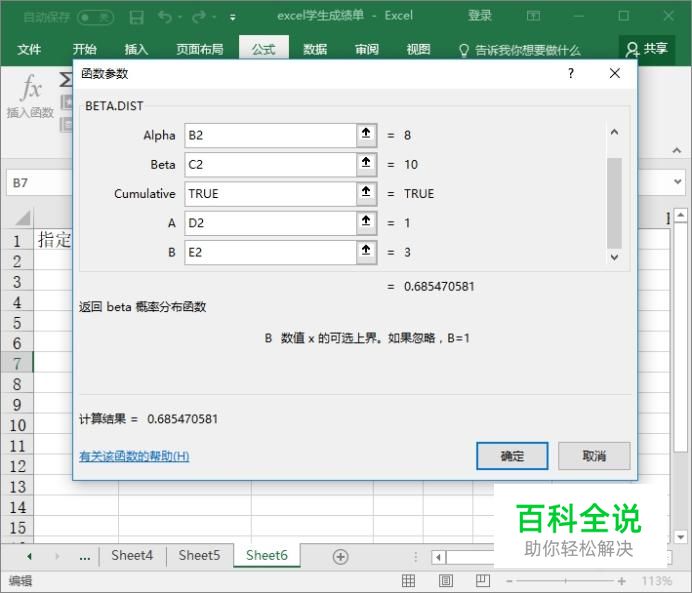Viewport: 692px width, 593px height.
Task: Click the worksheet vertical scroll up arrow
Action: coord(680,215)
